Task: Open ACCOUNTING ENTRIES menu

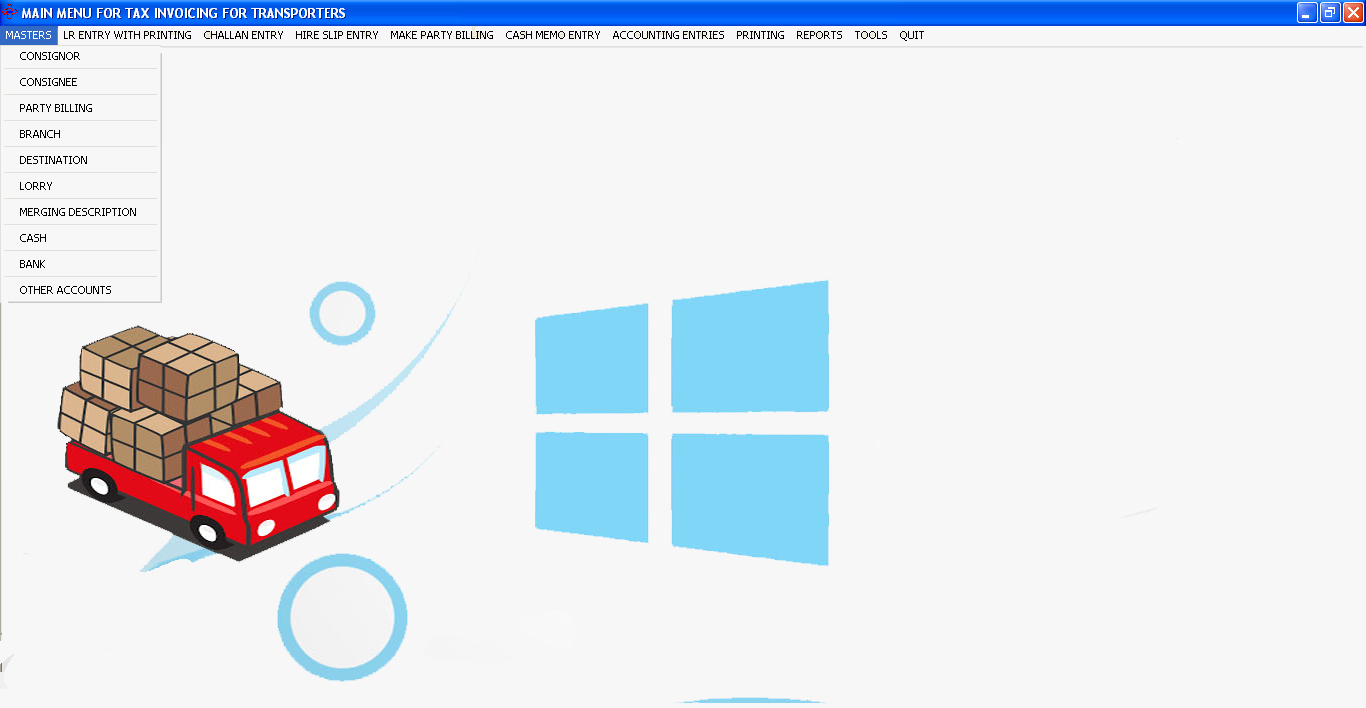Action: 668,34
